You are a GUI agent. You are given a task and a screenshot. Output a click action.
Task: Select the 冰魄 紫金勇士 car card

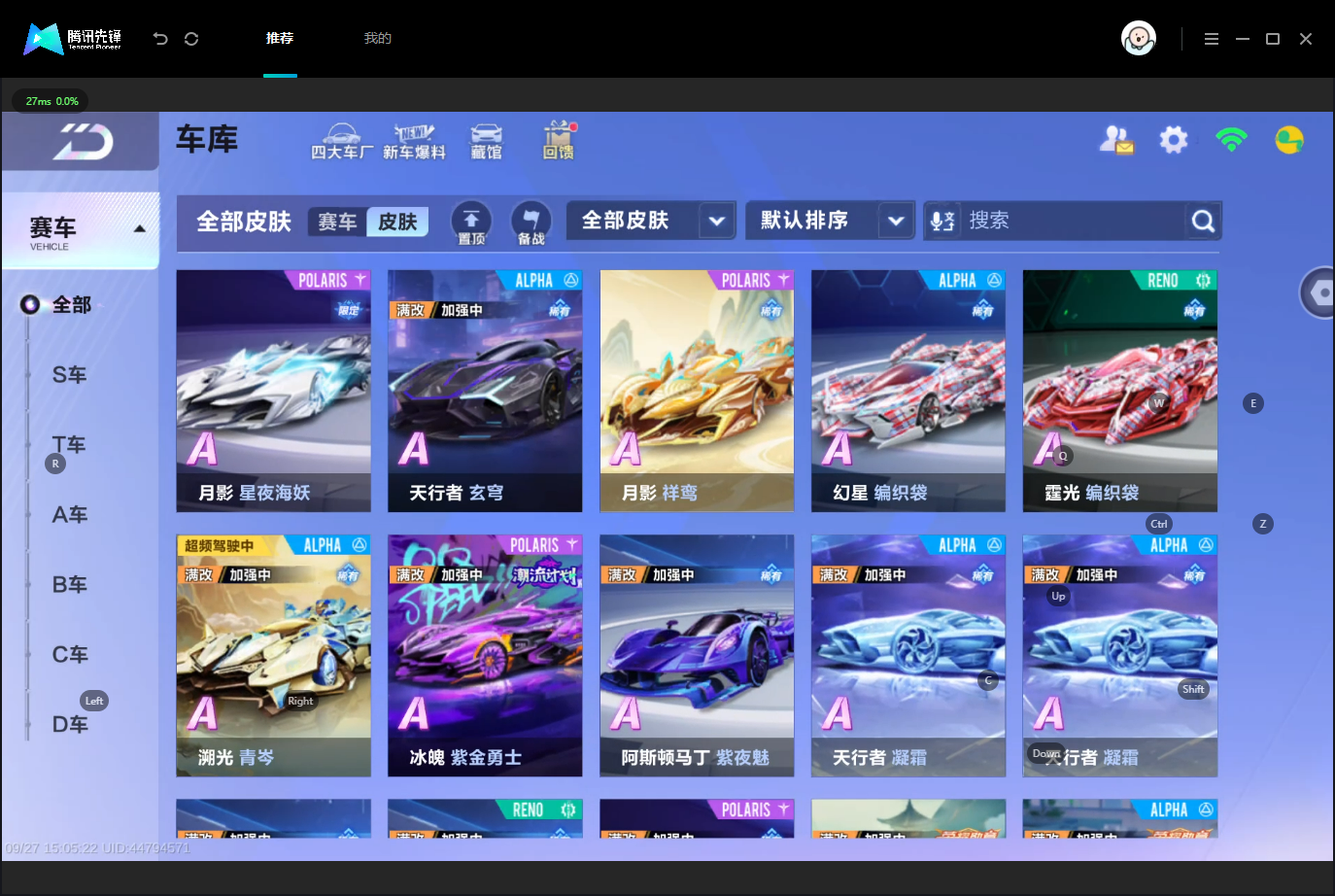click(x=485, y=656)
